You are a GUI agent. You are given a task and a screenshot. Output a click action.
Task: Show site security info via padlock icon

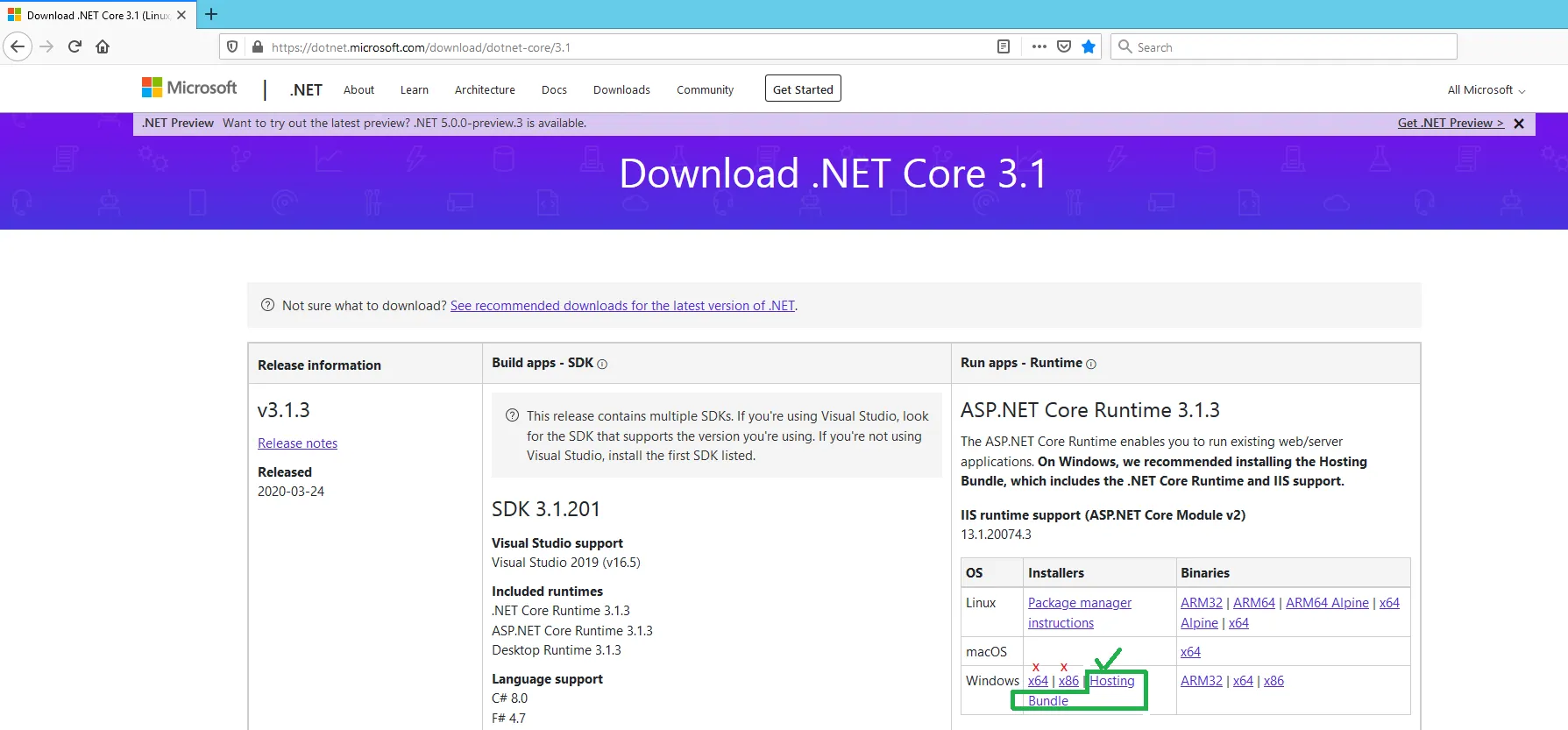tap(258, 46)
